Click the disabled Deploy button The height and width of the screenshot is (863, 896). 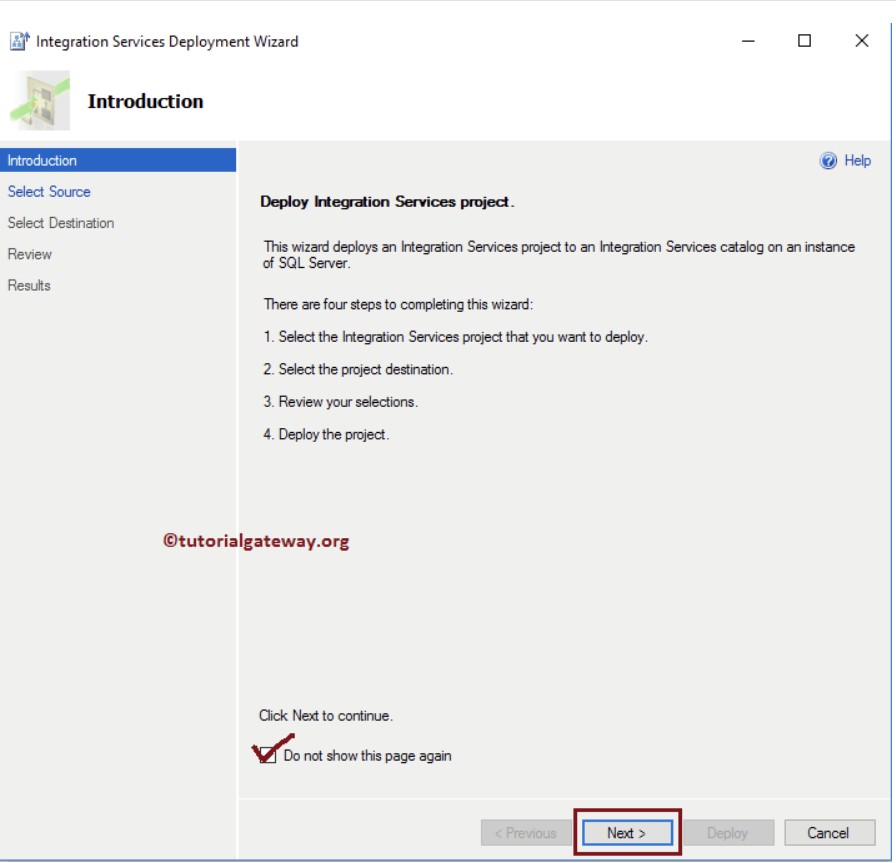pos(728,832)
